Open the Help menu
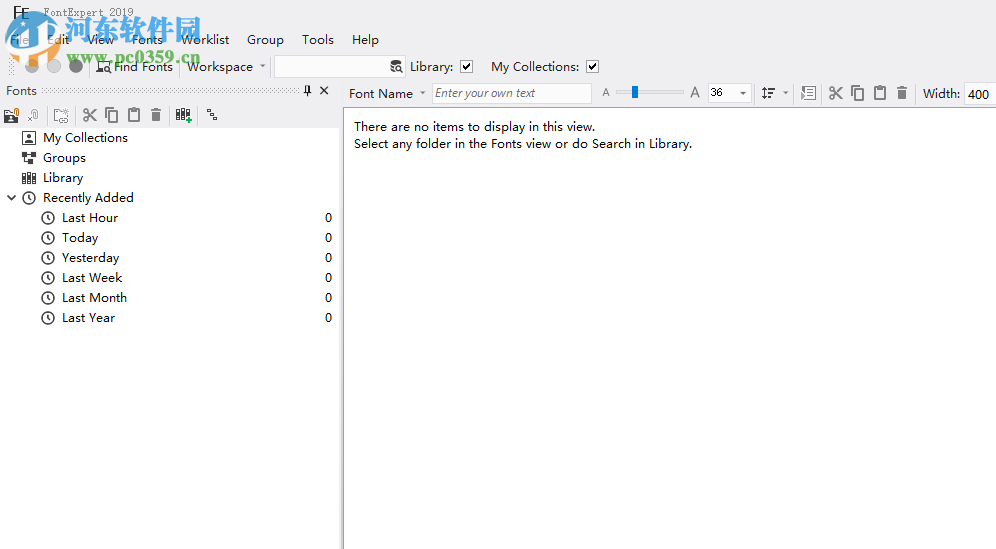This screenshot has width=996, height=549. coord(365,39)
